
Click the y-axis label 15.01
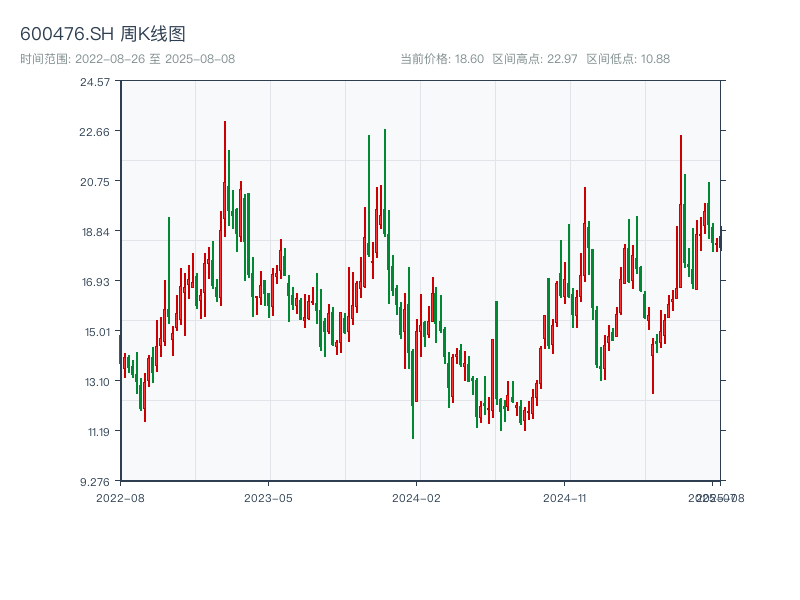click(x=97, y=332)
